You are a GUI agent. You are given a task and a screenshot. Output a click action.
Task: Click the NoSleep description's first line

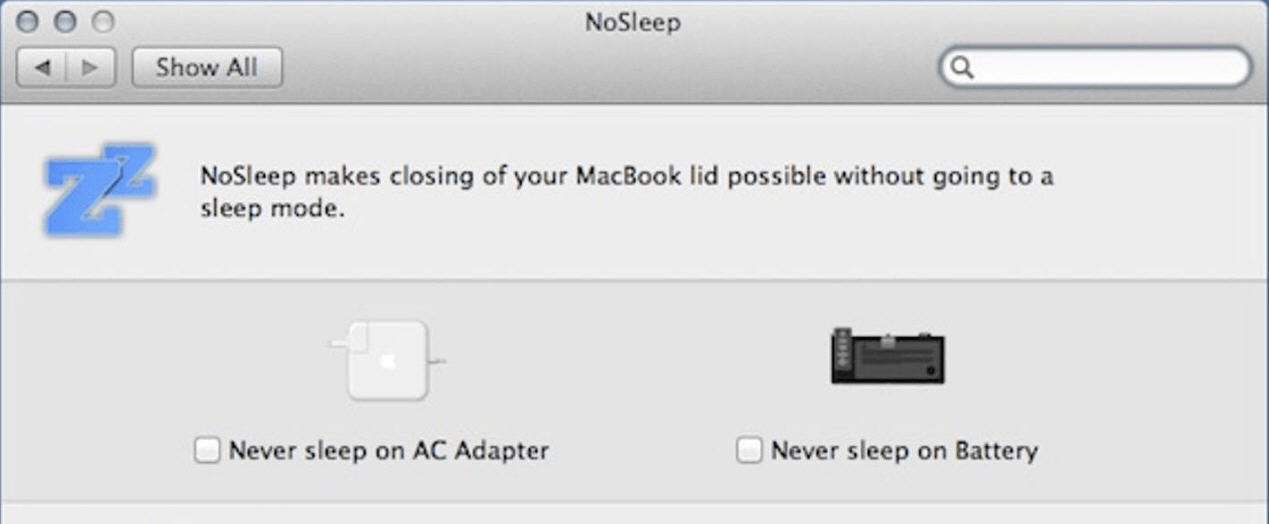(626, 177)
